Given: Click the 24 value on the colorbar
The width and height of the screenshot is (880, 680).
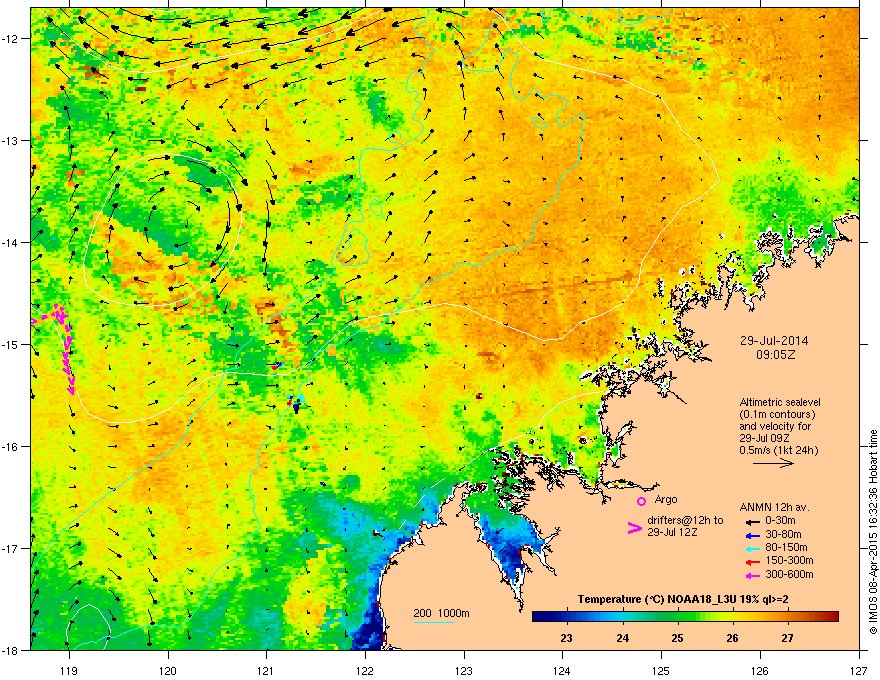Looking at the screenshot, I should 622,638.
